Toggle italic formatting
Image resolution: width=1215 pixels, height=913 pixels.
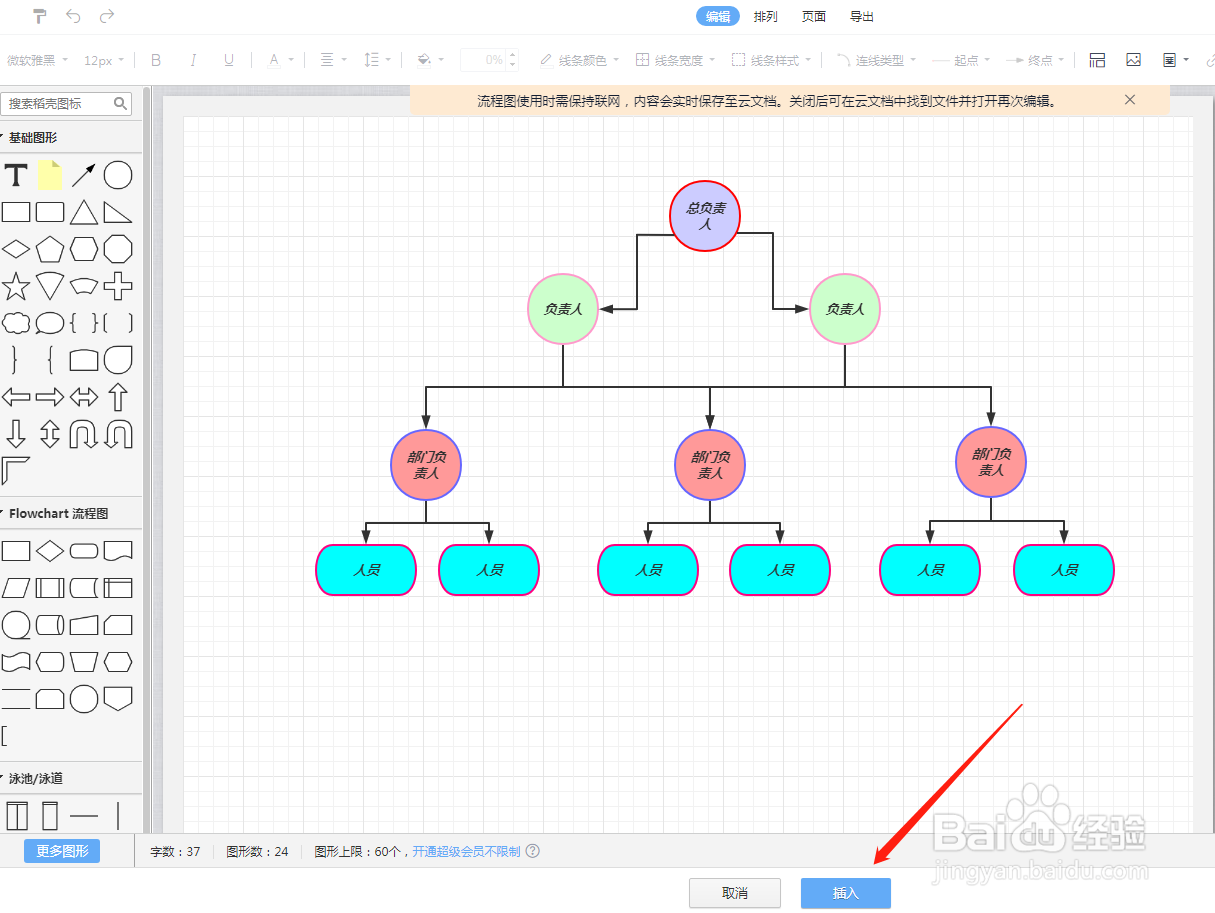(193, 60)
